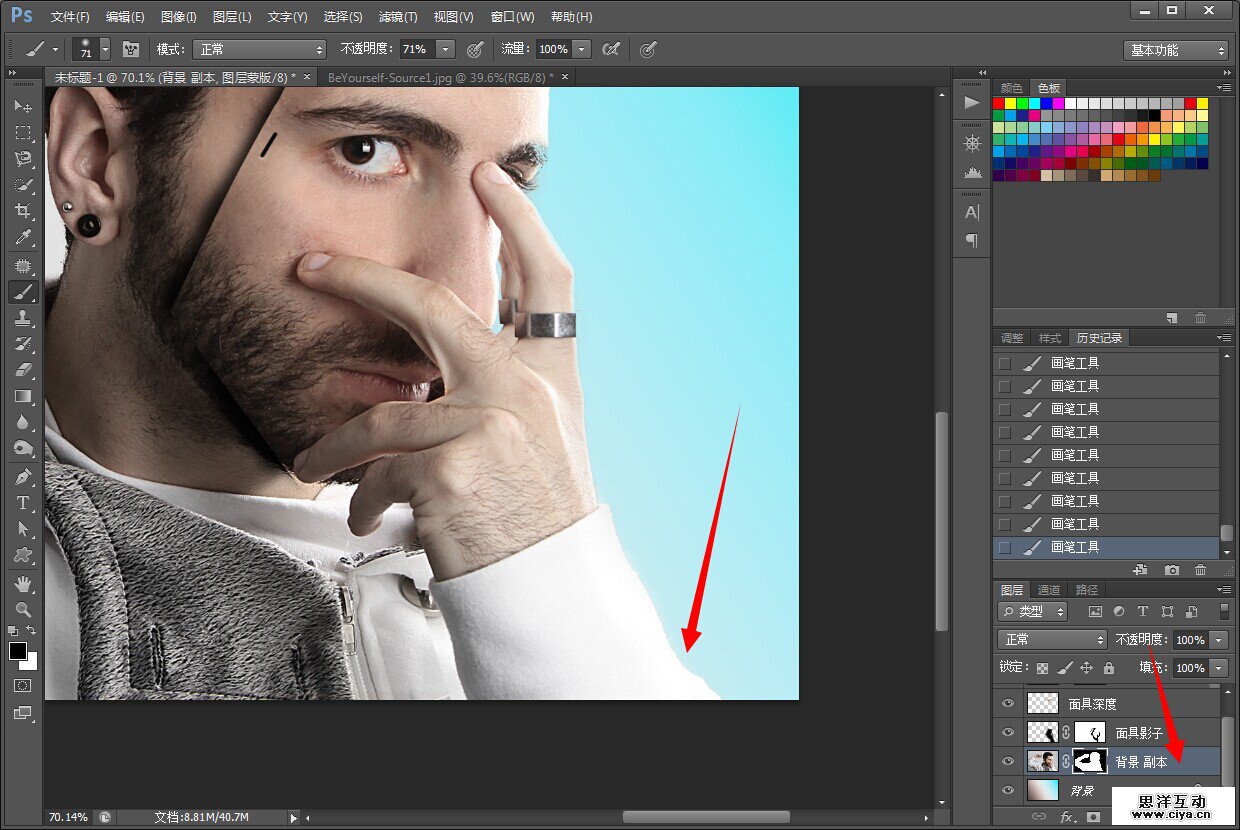Select the Zoom magnifier tool

coord(22,609)
